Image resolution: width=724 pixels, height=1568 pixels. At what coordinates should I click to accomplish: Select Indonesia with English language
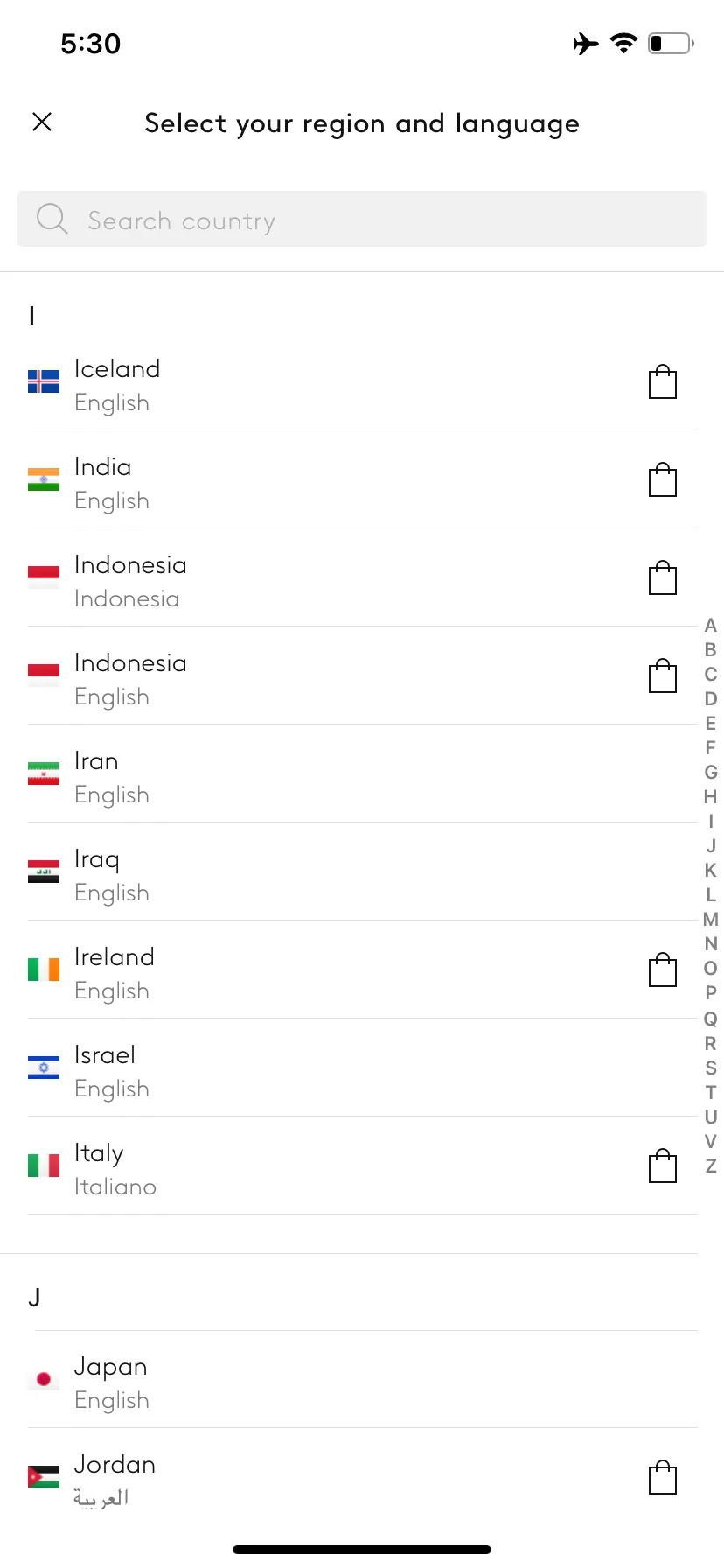362,675
